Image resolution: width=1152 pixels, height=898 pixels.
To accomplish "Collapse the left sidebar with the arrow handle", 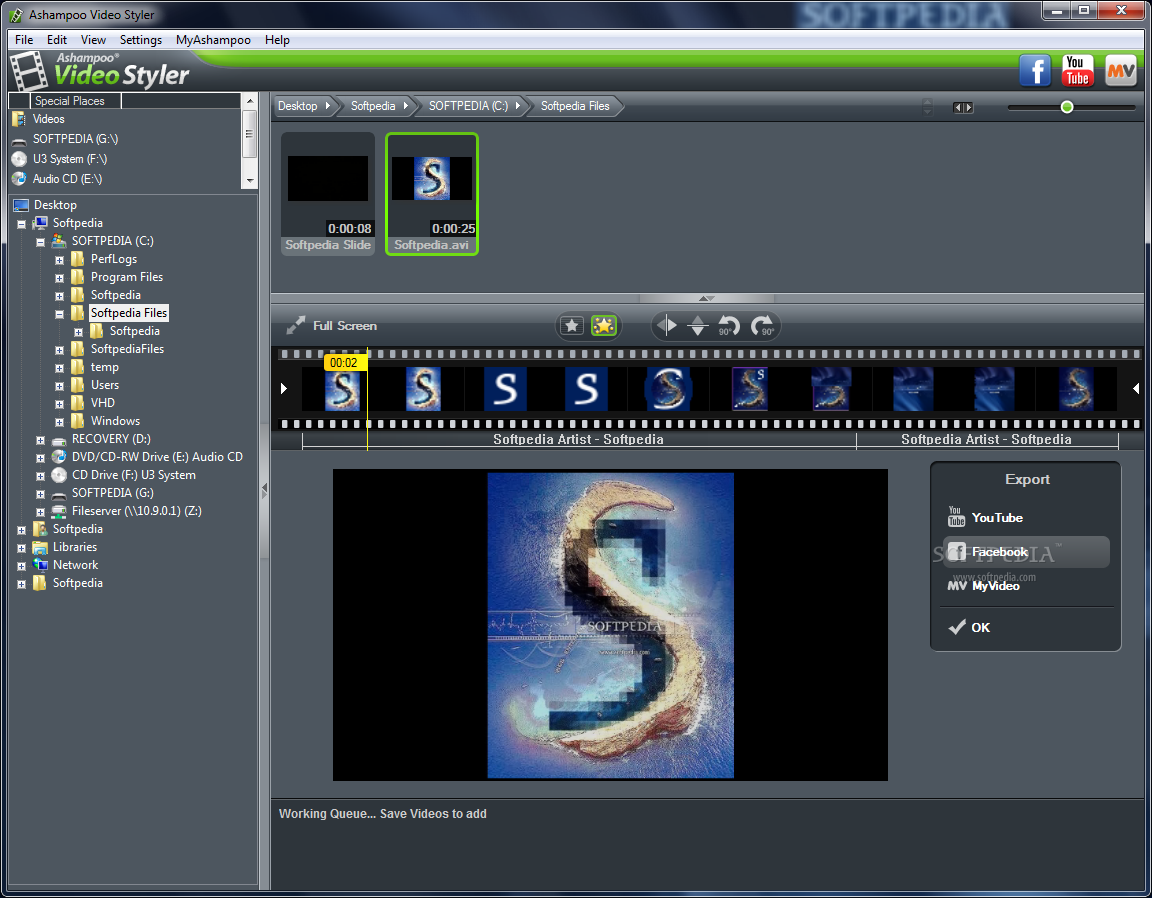I will tap(264, 489).
